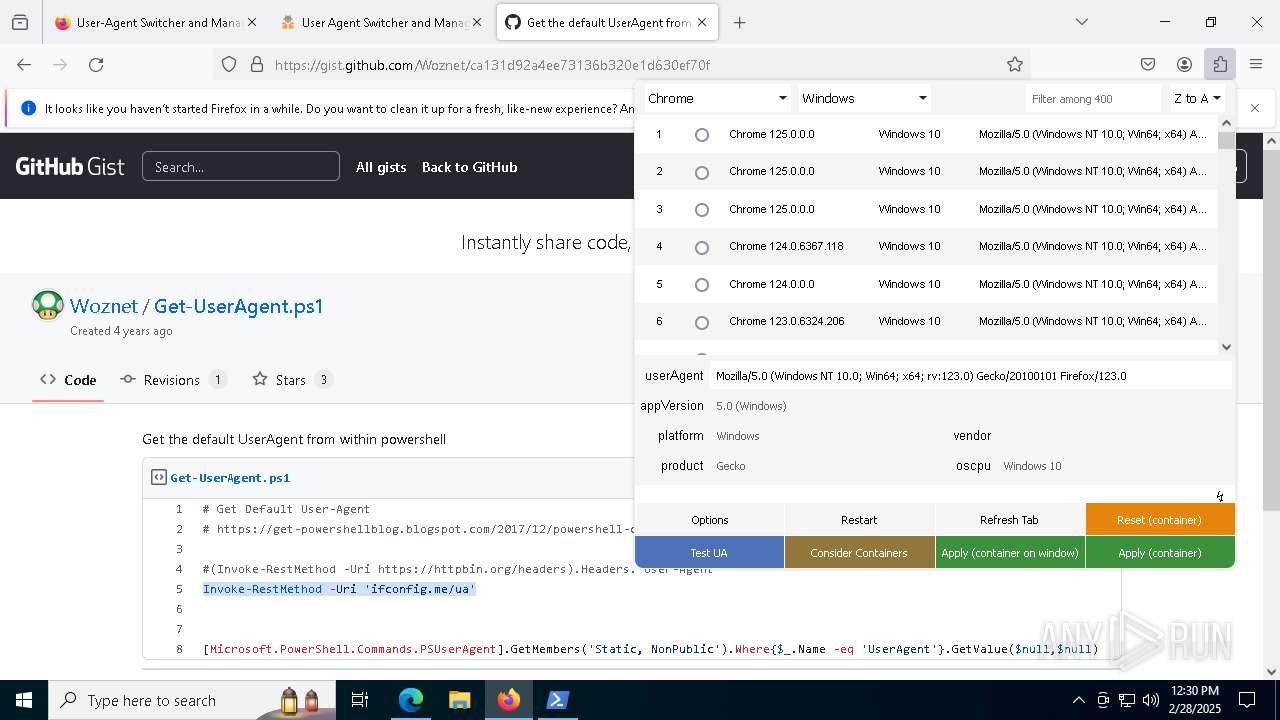Image resolution: width=1280 pixels, height=720 pixels.
Task: Select radio button for Chrome 124.0.6367.118
Action: (702, 248)
